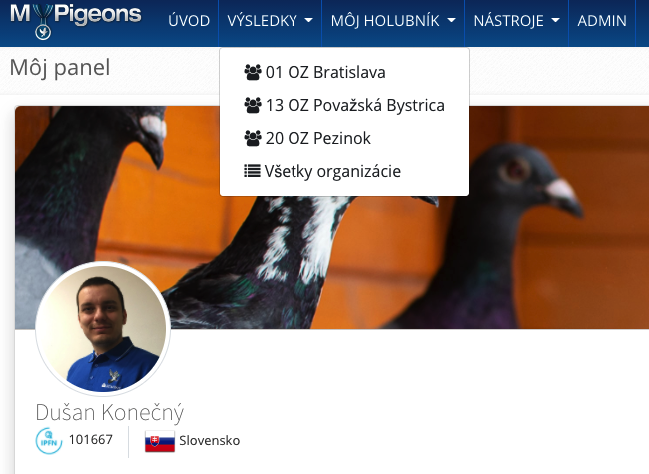
Task: Open the Úvod menu item
Action: pyautogui.click(x=189, y=21)
